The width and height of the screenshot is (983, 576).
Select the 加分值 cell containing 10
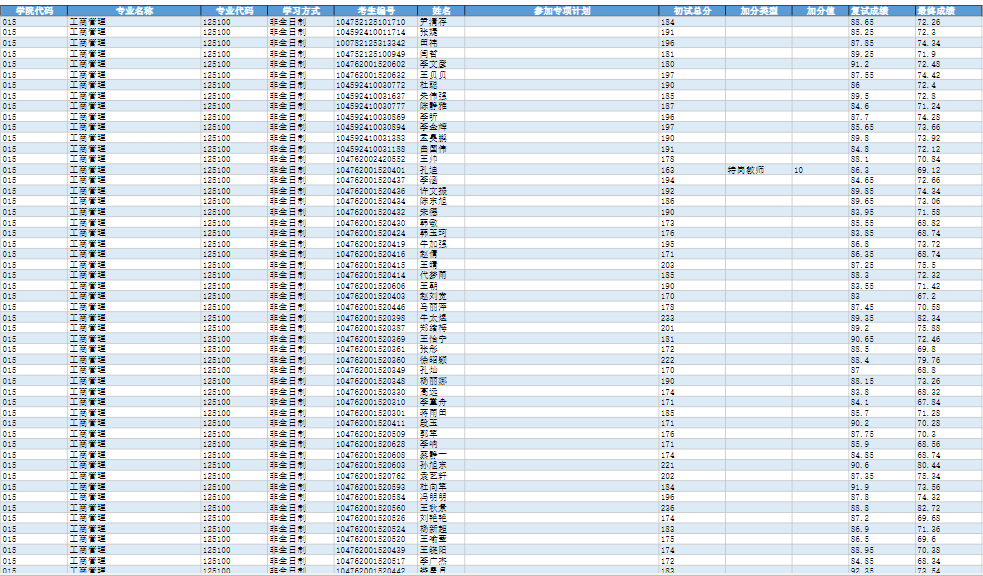(x=799, y=171)
